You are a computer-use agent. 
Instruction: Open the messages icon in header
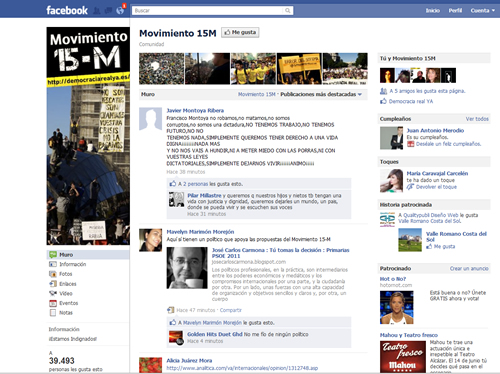pyautogui.click(x=108, y=11)
